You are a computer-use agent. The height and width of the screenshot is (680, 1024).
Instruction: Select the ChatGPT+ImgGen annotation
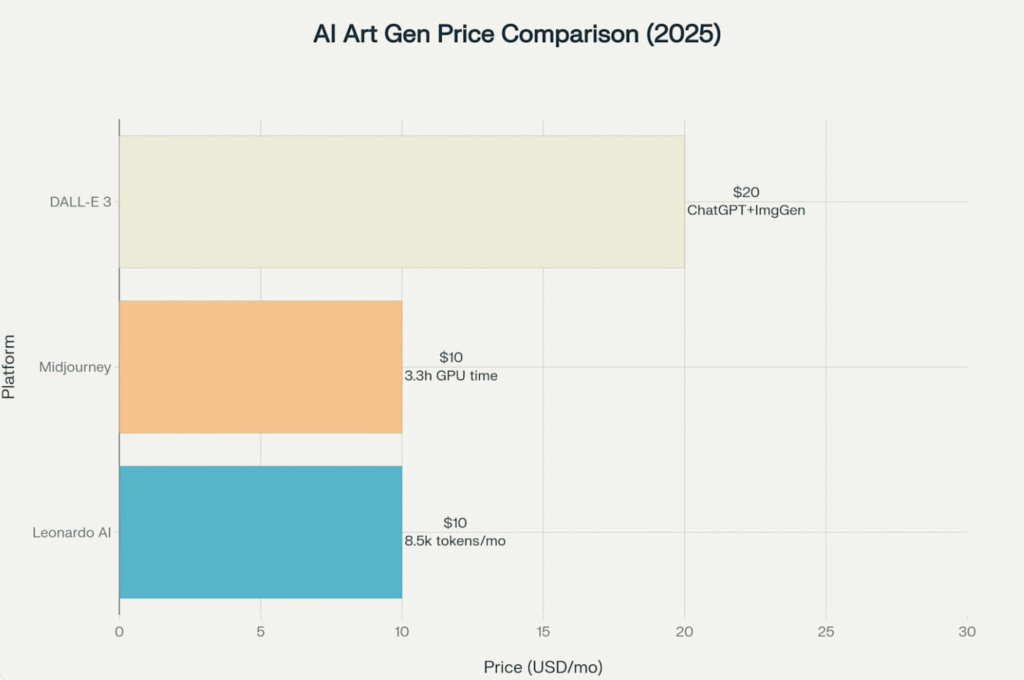click(x=746, y=210)
